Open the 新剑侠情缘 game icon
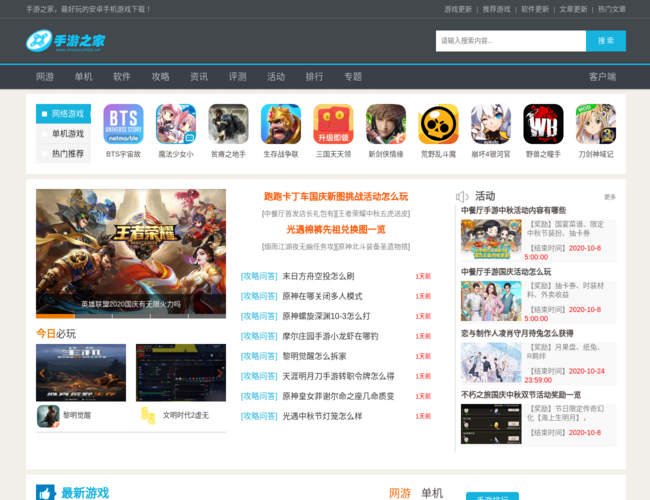The height and width of the screenshot is (500, 650). tap(386, 124)
